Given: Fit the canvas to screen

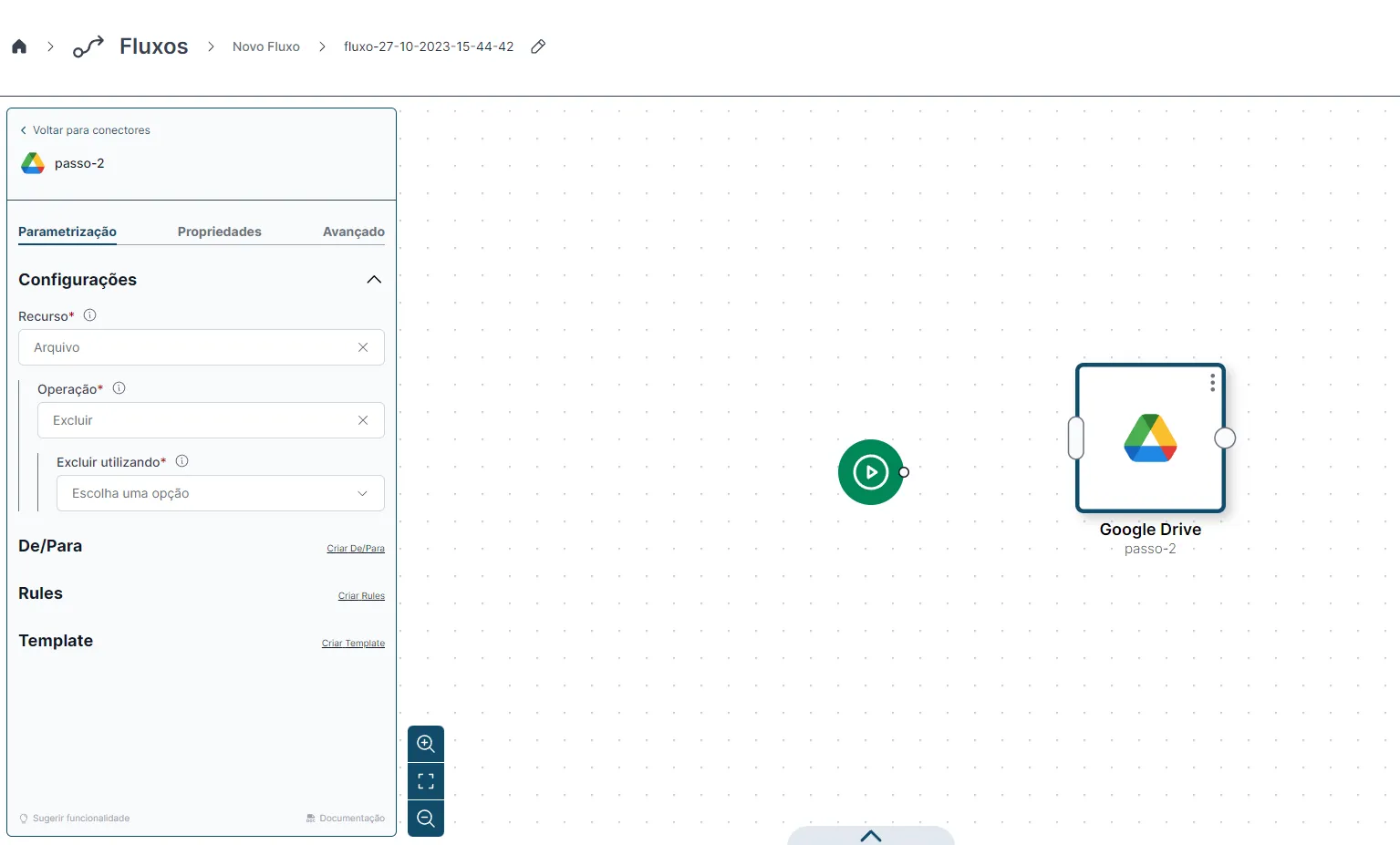Looking at the screenshot, I should pyautogui.click(x=426, y=781).
